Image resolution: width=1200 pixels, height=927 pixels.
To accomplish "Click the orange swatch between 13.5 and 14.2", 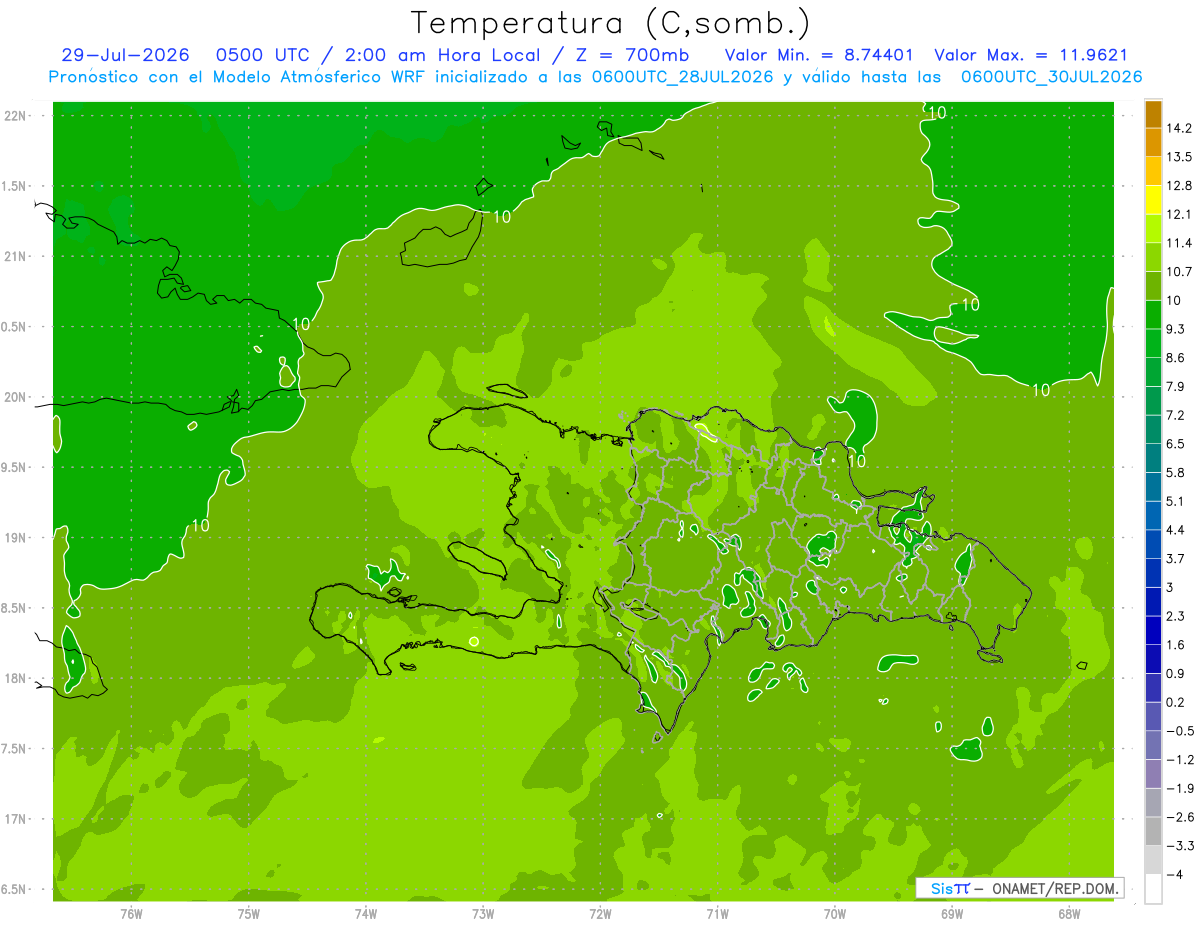I will 1152,142.
